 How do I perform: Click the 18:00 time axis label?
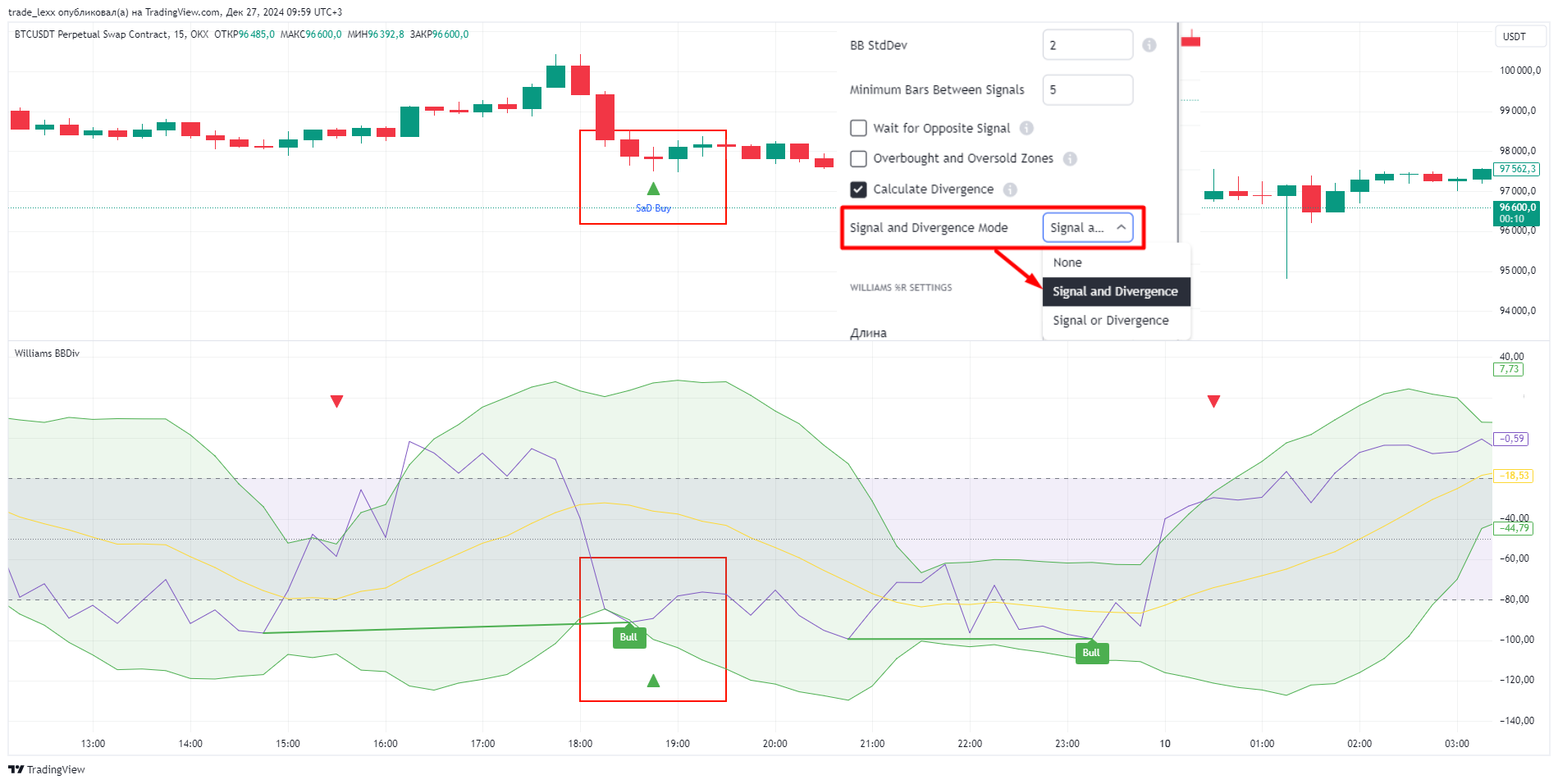pos(580,744)
